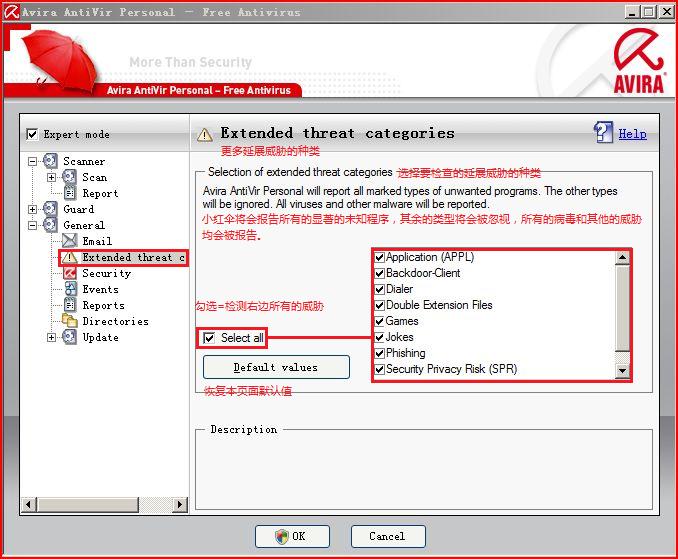Open Directories settings in tree
This screenshot has height=559, width=678.
pyautogui.click(x=115, y=321)
